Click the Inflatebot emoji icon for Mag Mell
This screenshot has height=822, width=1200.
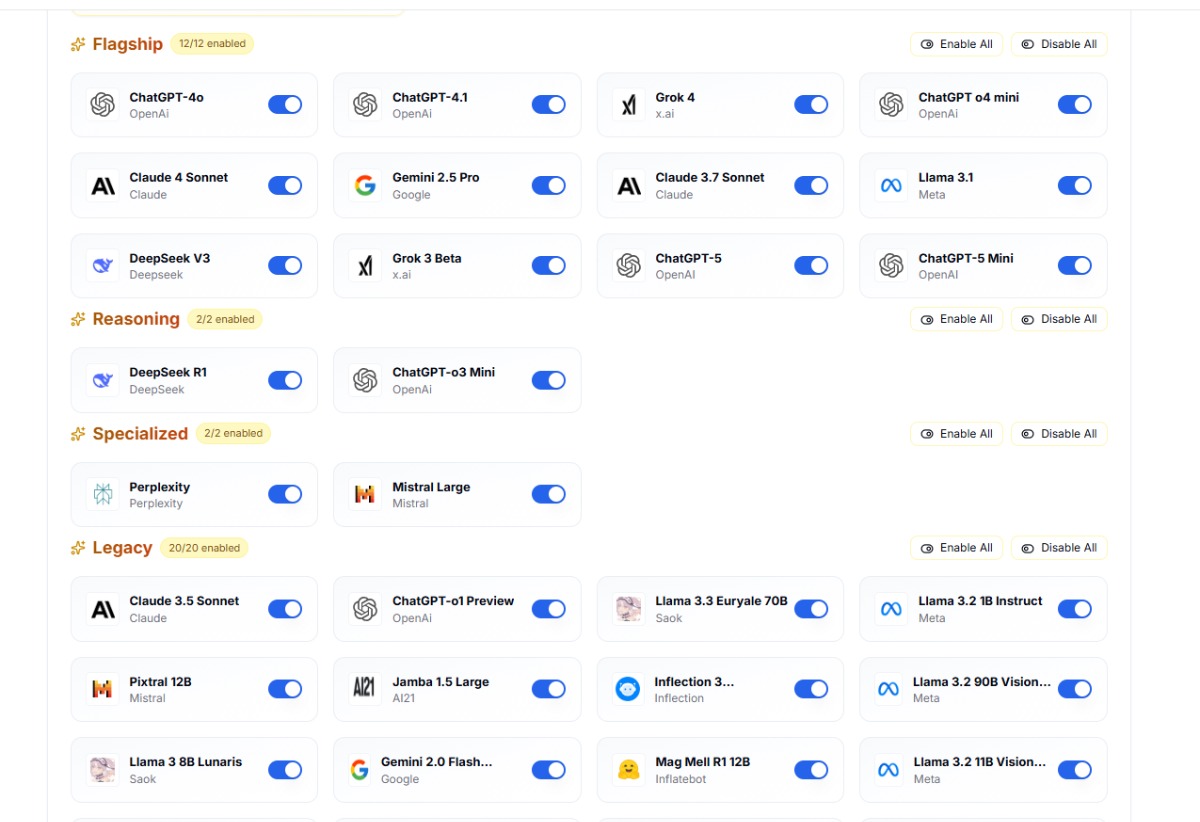628,770
